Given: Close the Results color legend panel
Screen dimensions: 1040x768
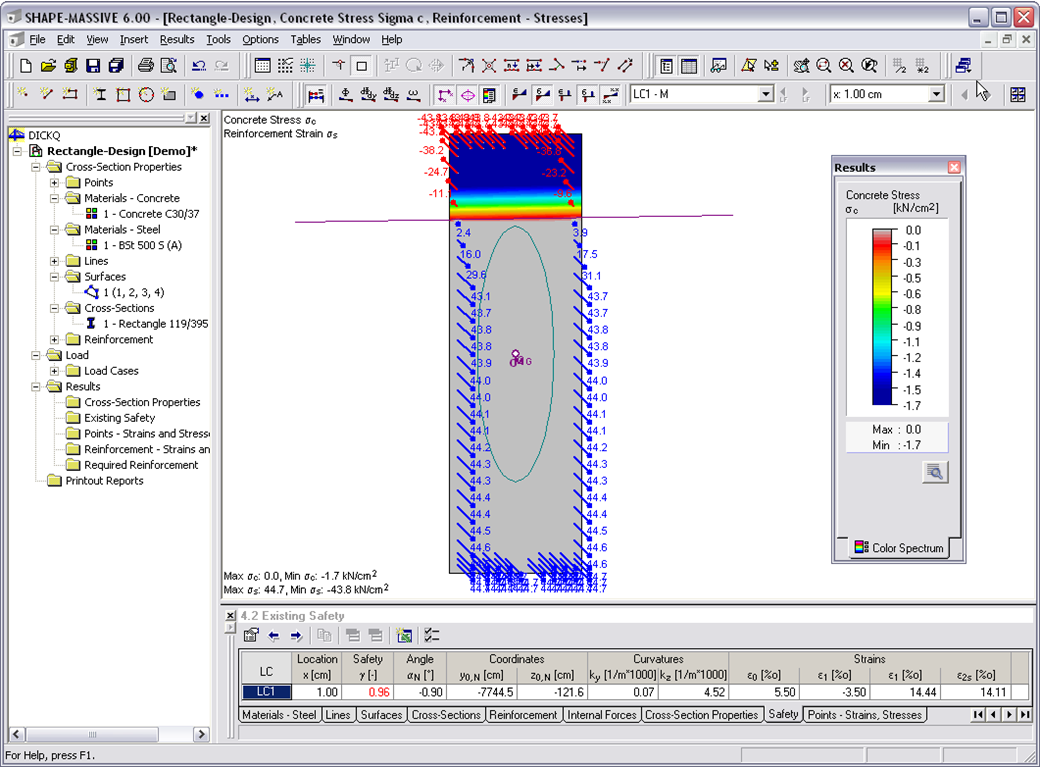Looking at the screenshot, I should (x=954, y=167).
